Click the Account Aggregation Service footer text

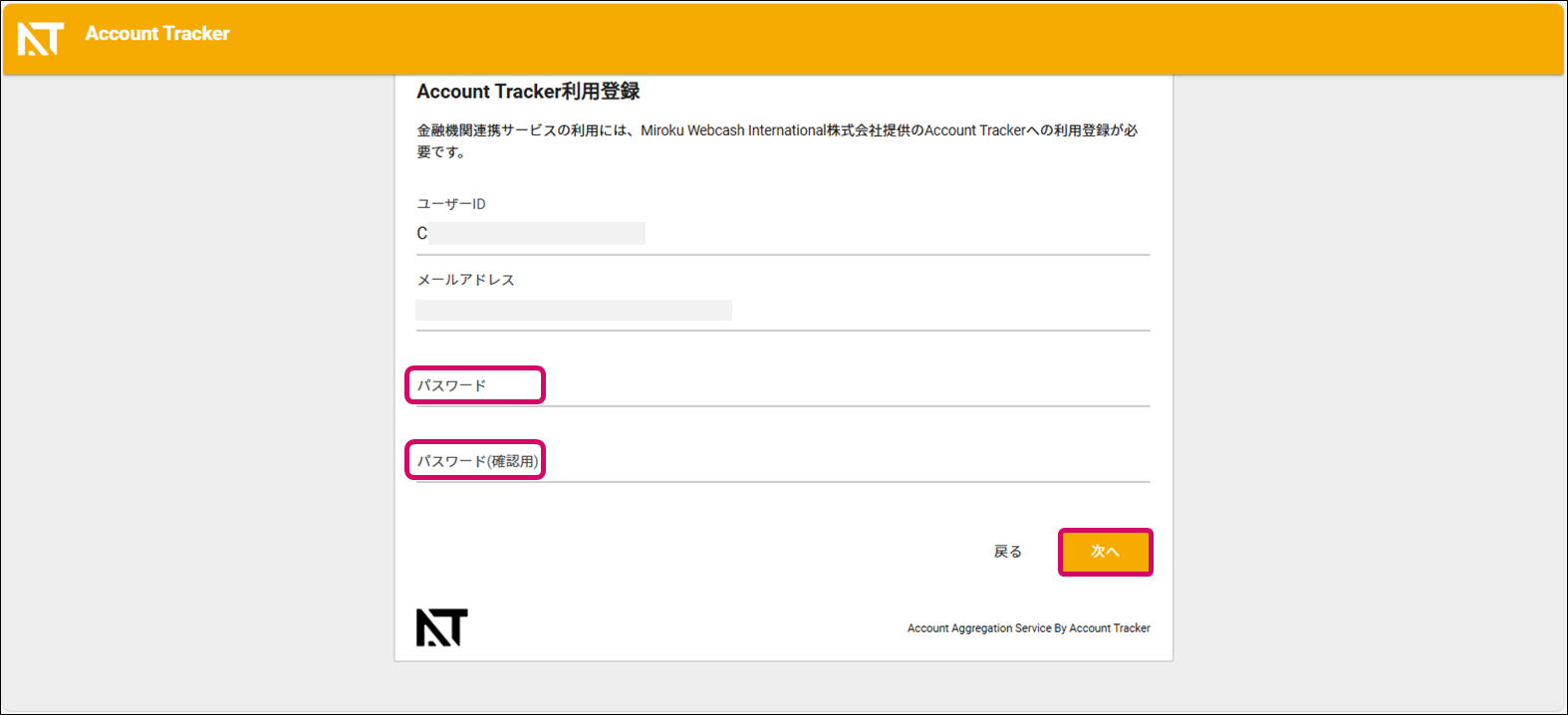(1029, 628)
